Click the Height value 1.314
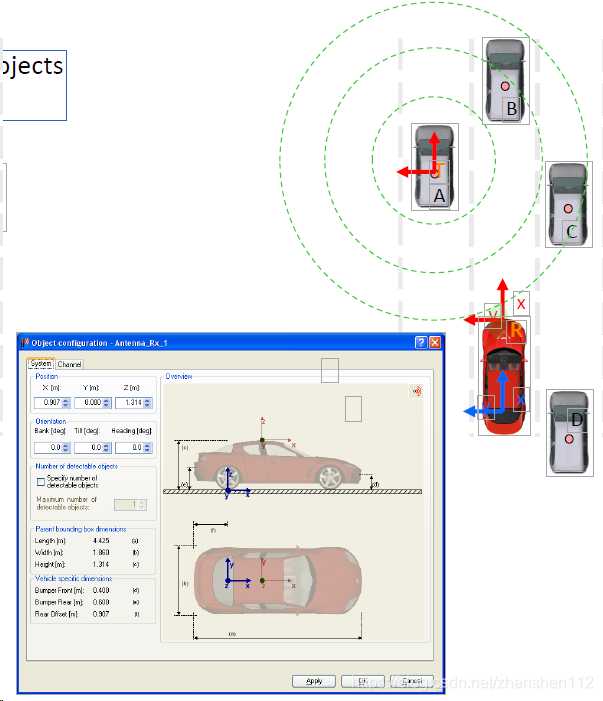603x701 pixels. (101, 565)
